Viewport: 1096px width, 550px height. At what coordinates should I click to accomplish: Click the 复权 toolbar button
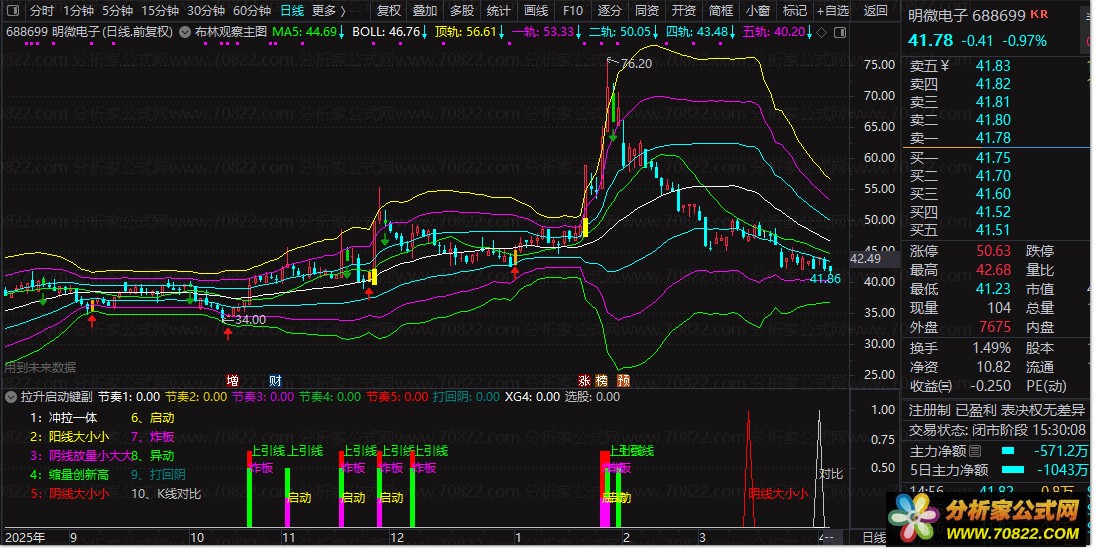click(x=389, y=11)
